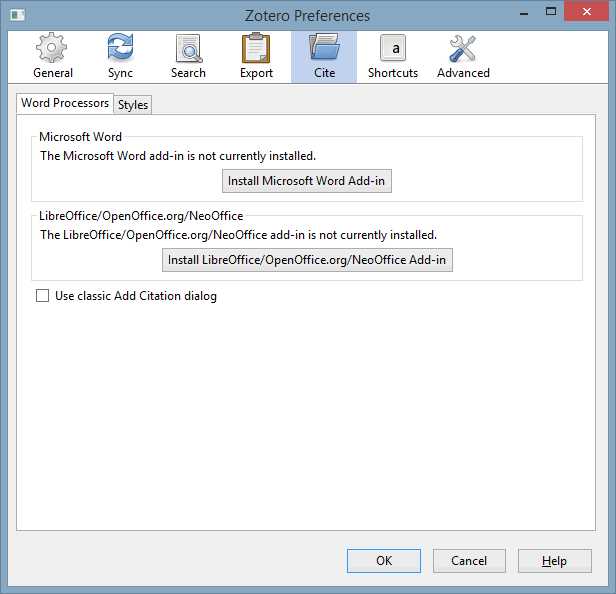Screen dimensions: 616x594
Task: Close the Zotero Preferences window
Action: pos(587,11)
